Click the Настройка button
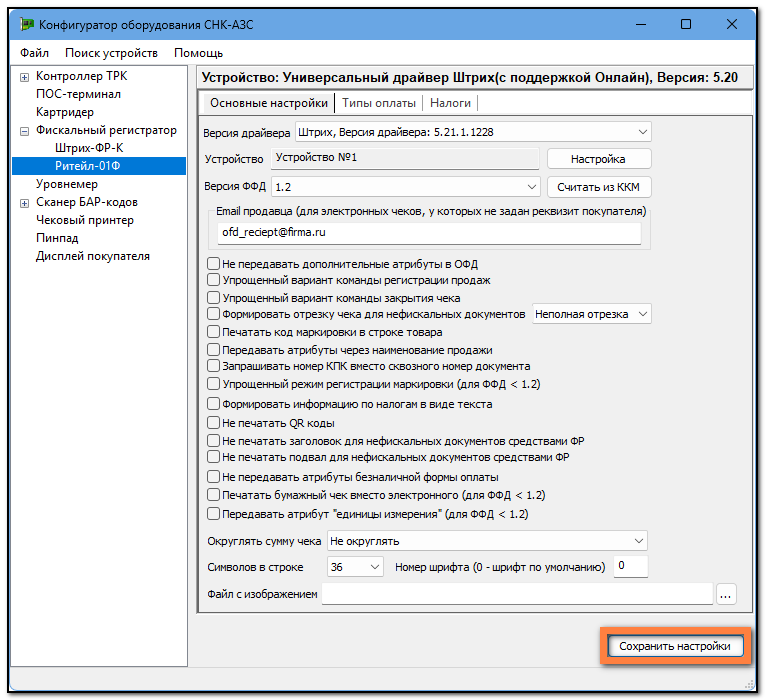The height and width of the screenshot is (700, 765). point(599,159)
